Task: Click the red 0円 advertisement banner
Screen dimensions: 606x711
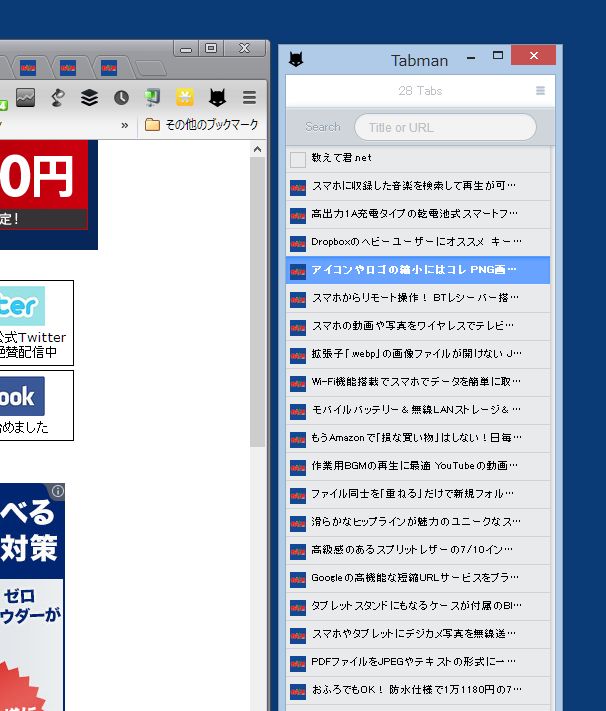Action: (x=49, y=195)
